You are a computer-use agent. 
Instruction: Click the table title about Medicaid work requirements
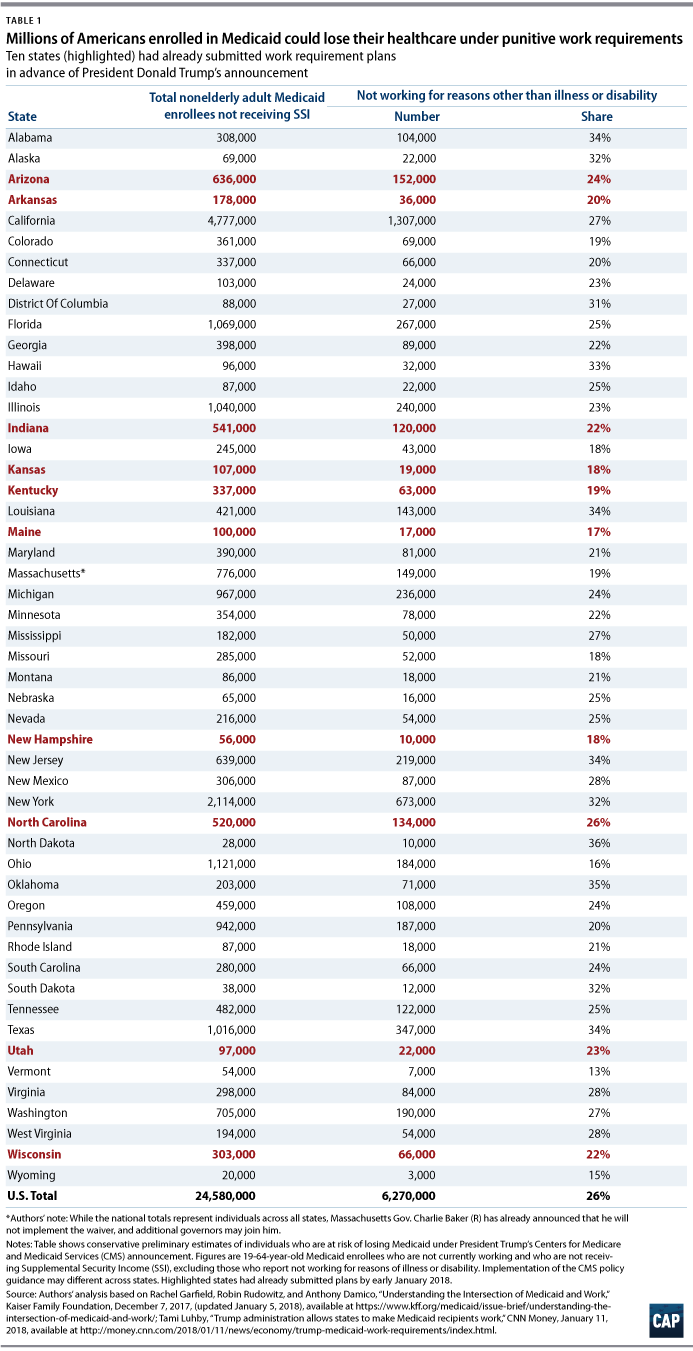tap(346, 38)
